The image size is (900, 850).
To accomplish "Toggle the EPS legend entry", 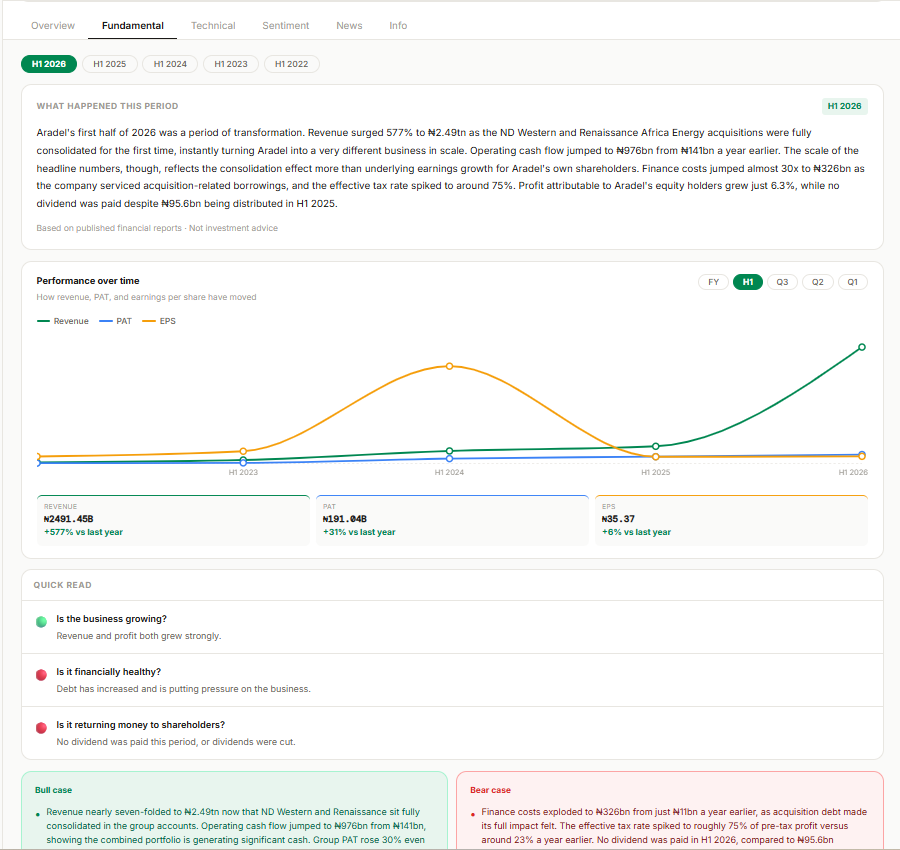I will pos(159,321).
